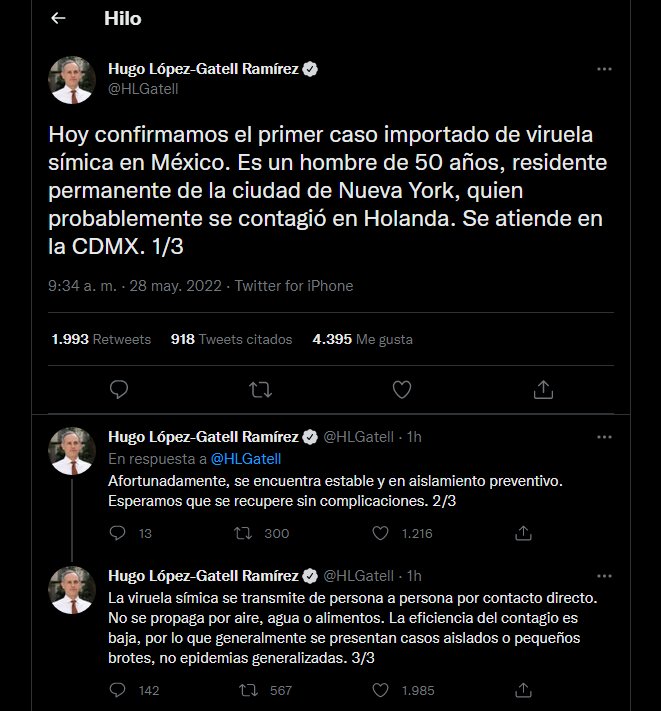This screenshot has height=711, width=661.
Task: Retweet the main tweet
Action: pyautogui.click(x=260, y=389)
